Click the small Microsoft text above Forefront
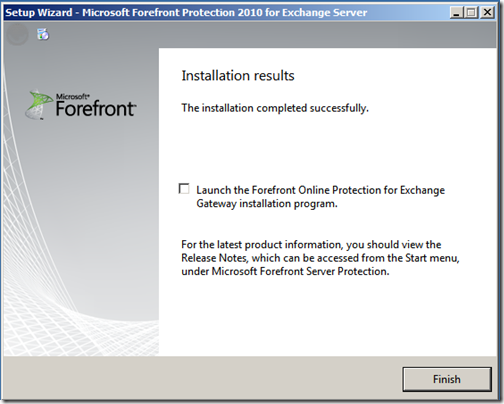This screenshot has width=504, height=404. pos(72,97)
